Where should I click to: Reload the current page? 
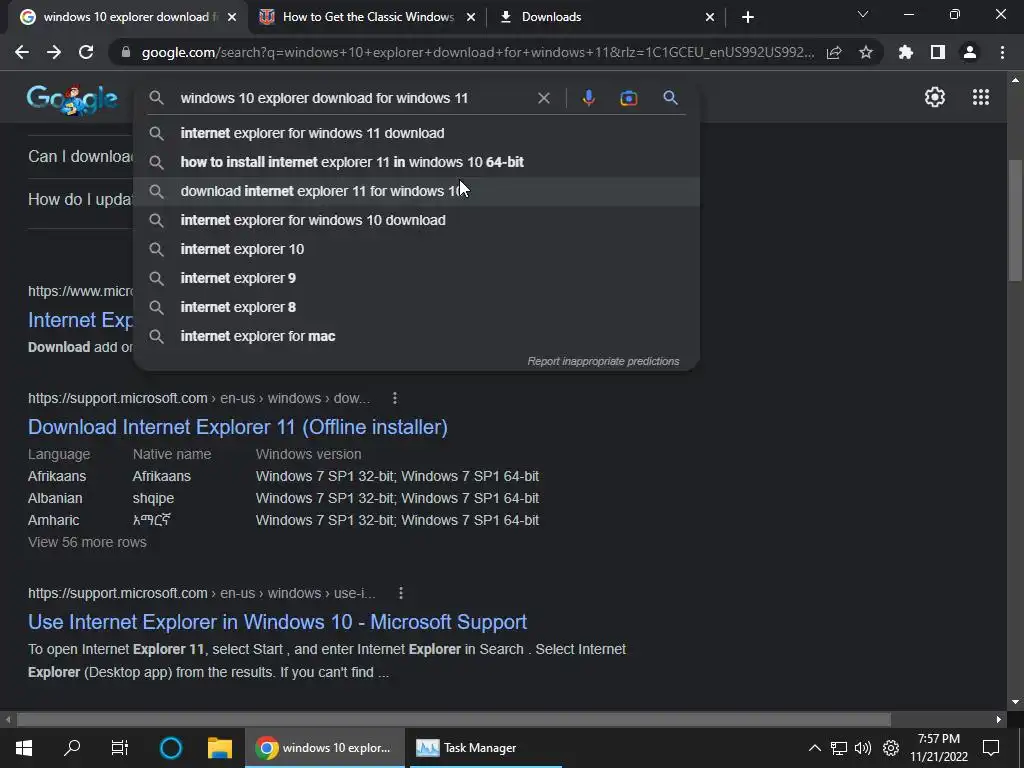point(86,52)
